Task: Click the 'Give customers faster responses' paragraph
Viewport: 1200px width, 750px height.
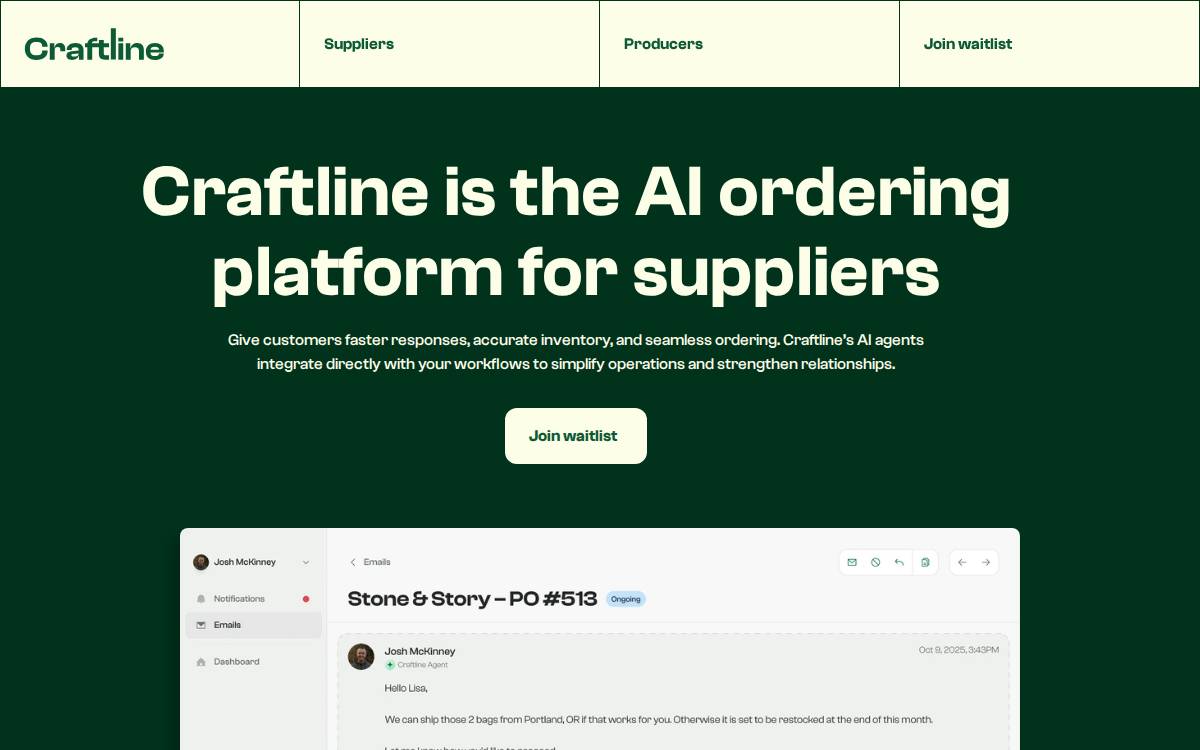Action: [x=576, y=352]
